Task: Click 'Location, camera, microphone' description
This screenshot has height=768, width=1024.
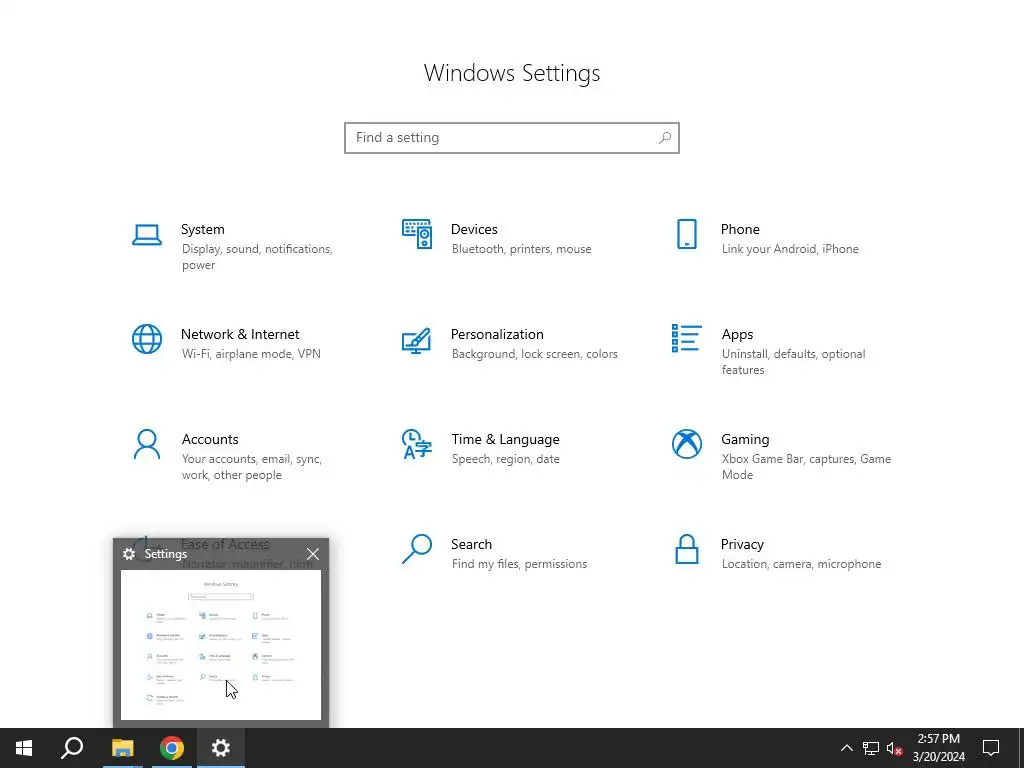Action: point(801,564)
